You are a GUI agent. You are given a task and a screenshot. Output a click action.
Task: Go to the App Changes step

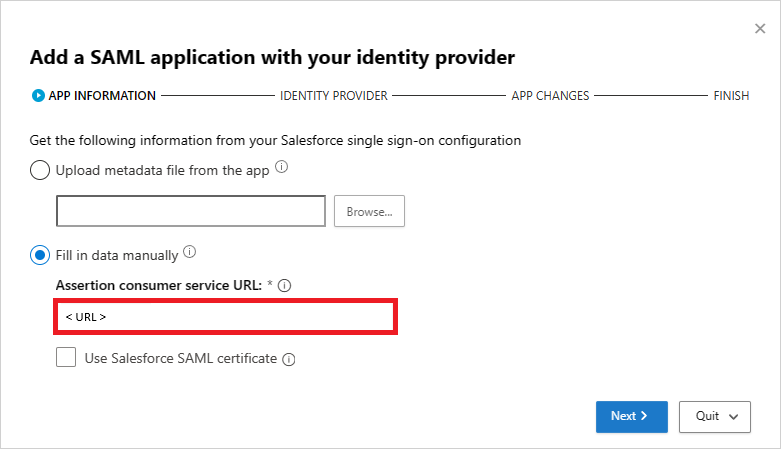point(550,96)
